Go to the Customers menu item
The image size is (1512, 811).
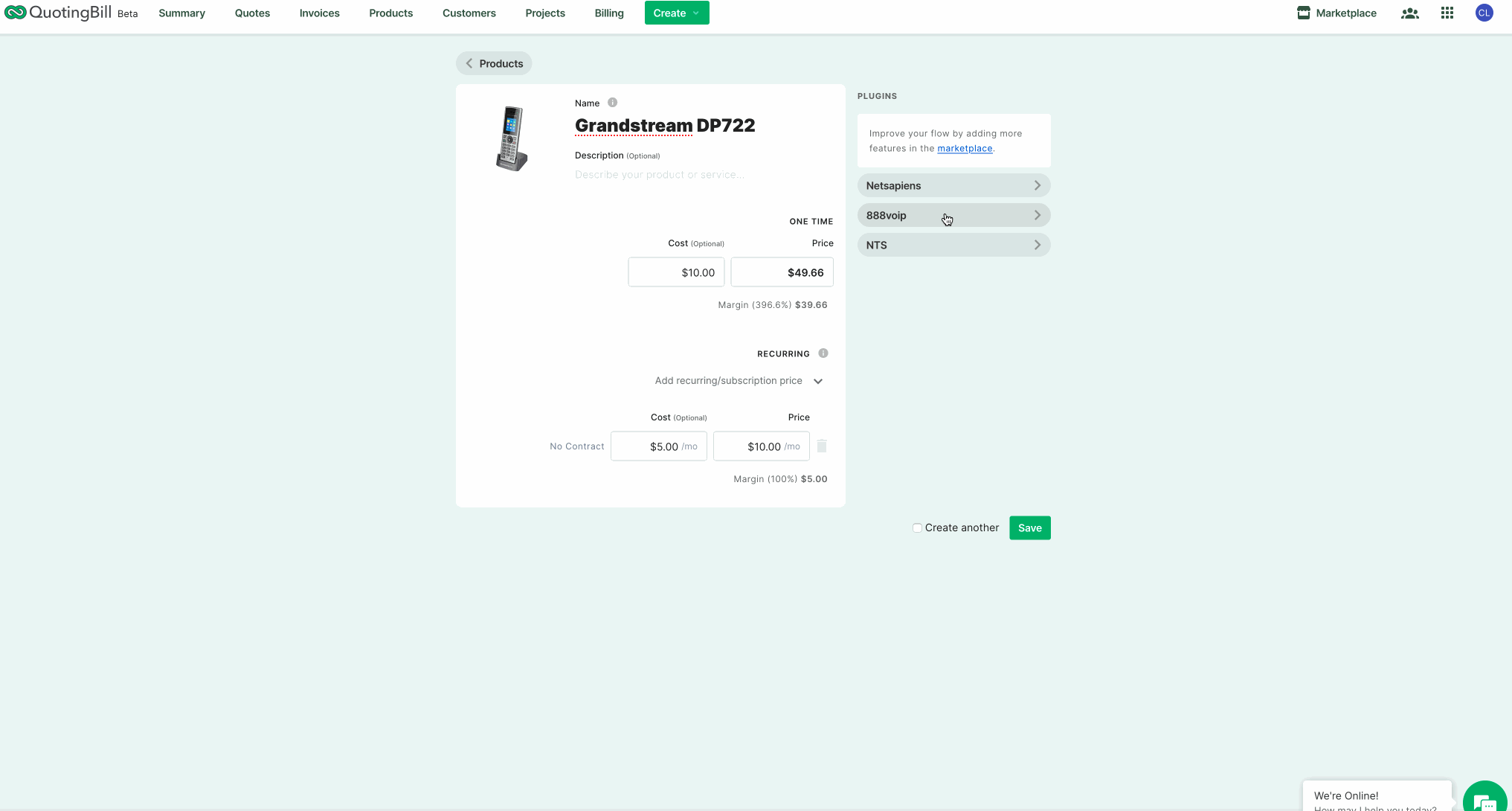(x=469, y=13)
